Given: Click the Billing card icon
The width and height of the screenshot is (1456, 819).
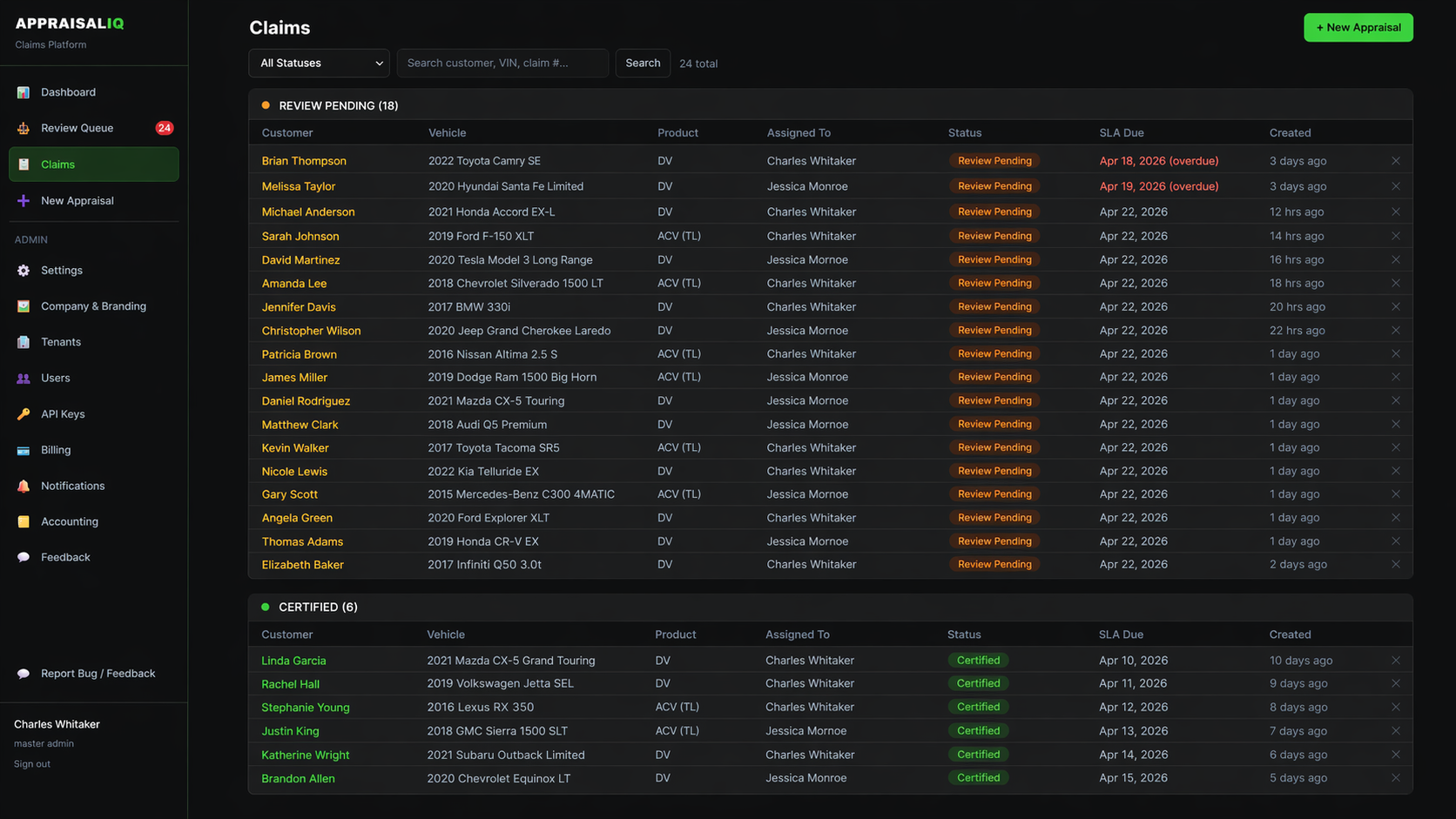Looking at the screenshot, I should (x=23, y=450).
